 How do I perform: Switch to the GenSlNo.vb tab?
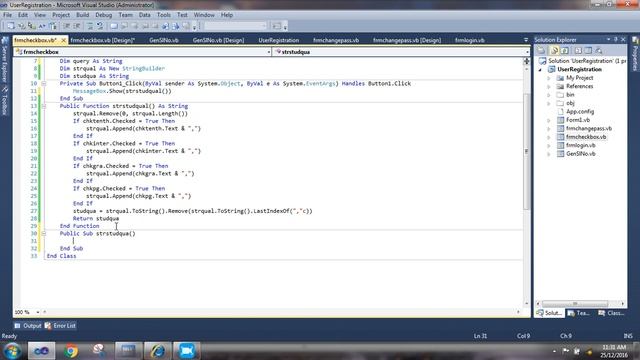pyautogui.click(x=164, y=40)
